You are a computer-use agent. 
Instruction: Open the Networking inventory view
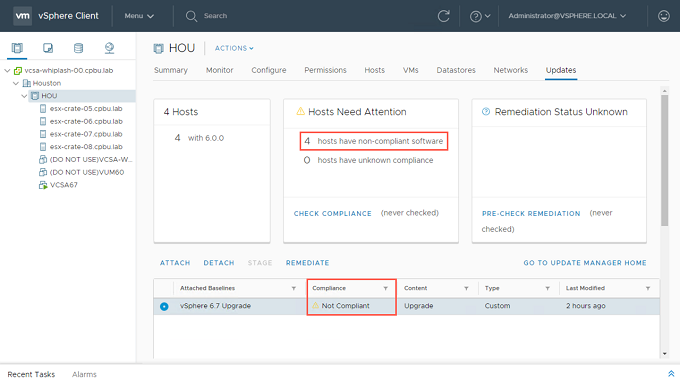pyautogui.click(x=109, y=48)
